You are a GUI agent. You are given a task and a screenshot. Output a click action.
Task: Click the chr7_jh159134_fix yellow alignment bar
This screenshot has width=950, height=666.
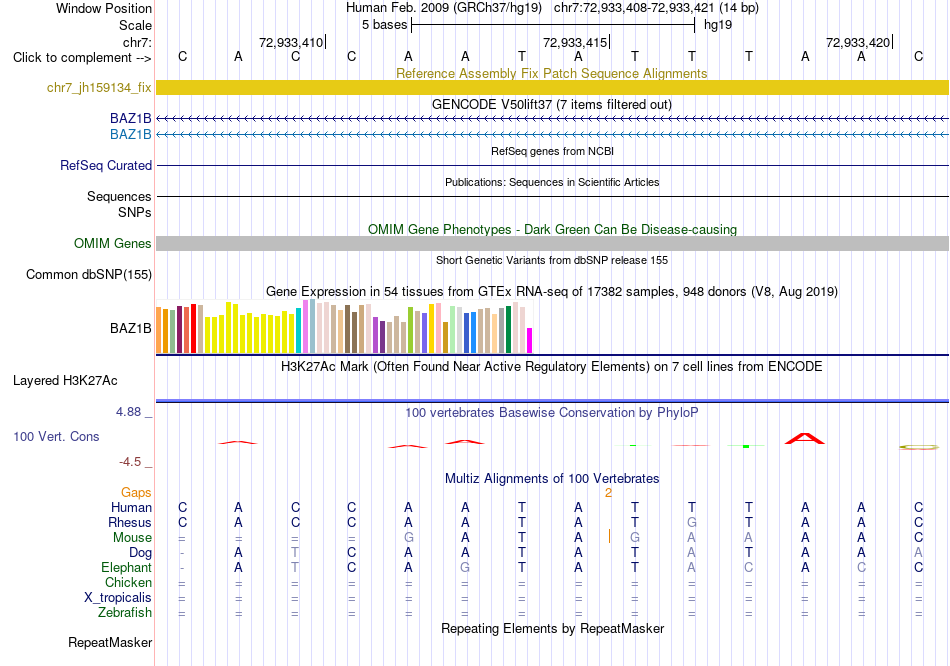tap(552, 87)
